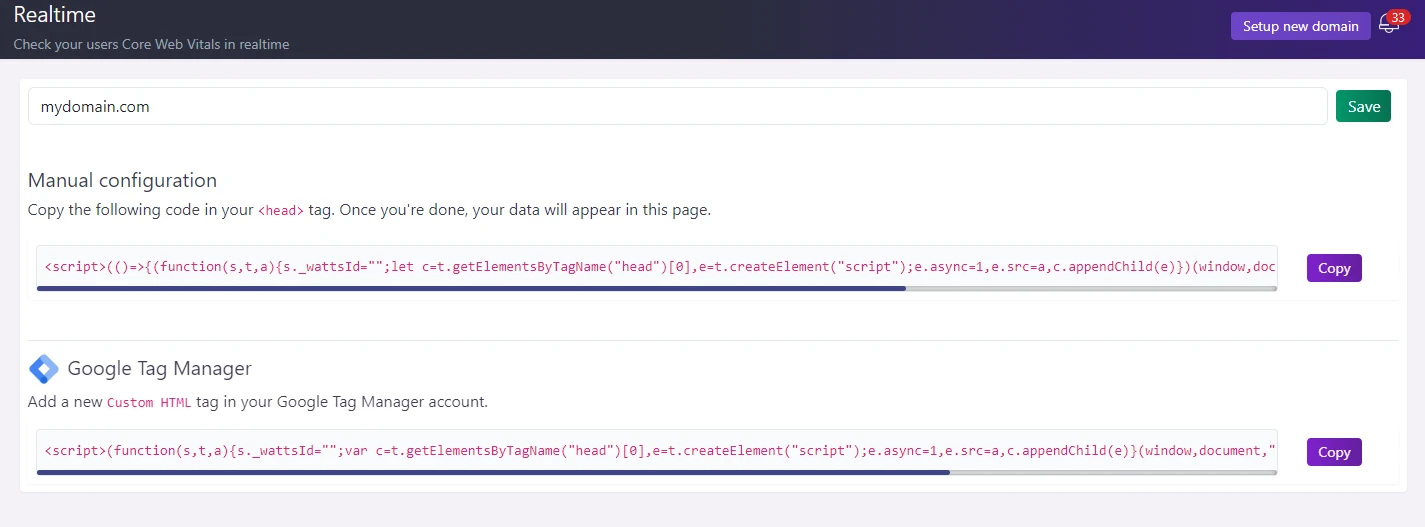Viewport: 1425px width, 527px height.
Task: Click the Manual configuration heading
Action: pos(122,180)
